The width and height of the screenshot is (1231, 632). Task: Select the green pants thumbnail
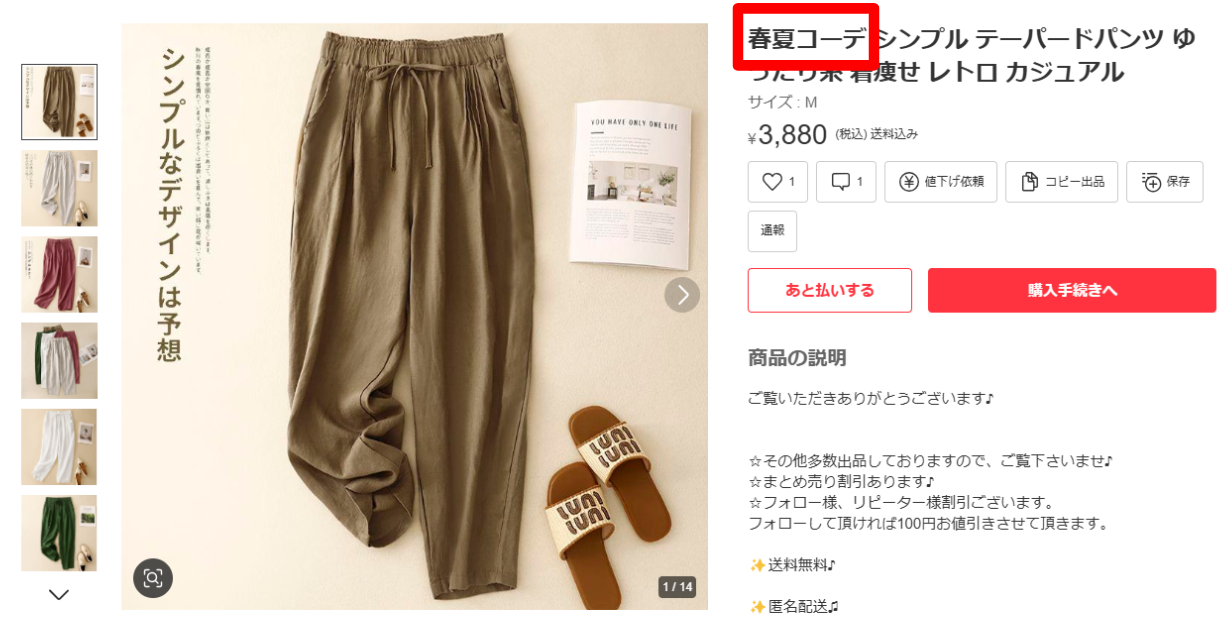point(60,533)
